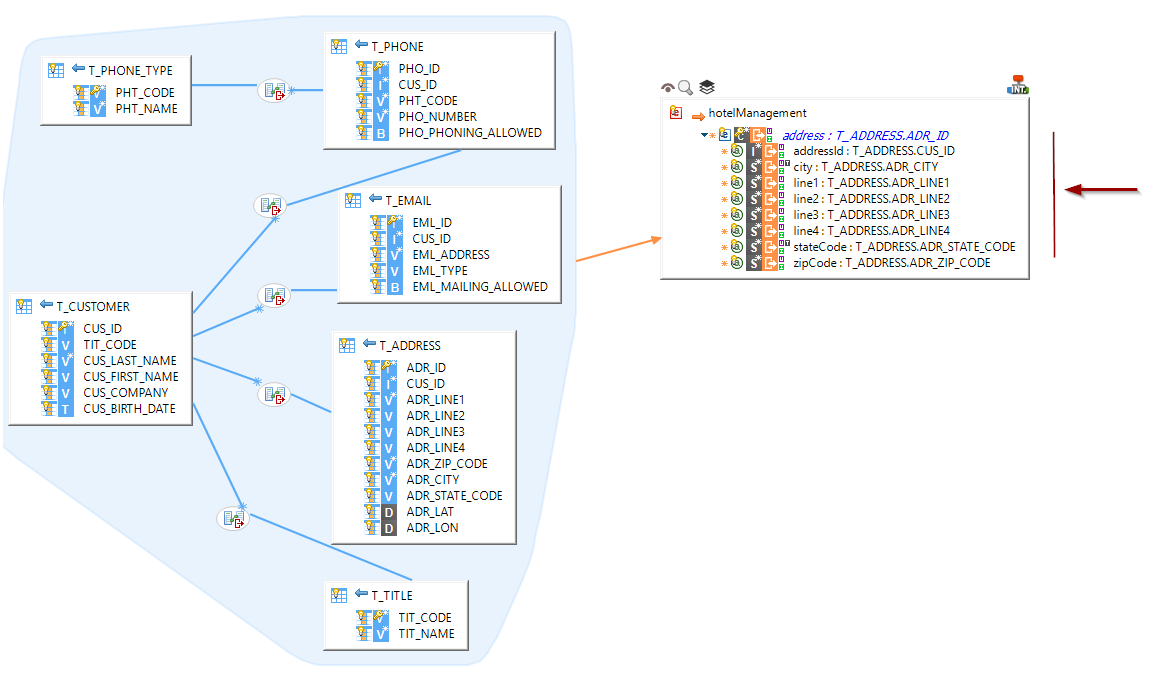Select the PHO_ID column in T_PHONE
Screen dimensions: 1155x697
coord(419,69)
